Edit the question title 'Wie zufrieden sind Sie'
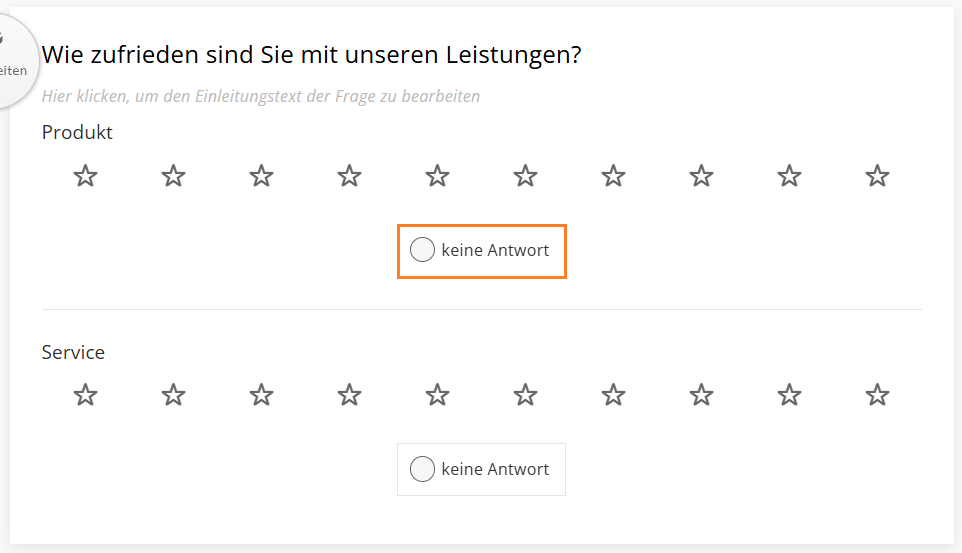This screenshot has width=962, height=553. [x=311, y=55]
